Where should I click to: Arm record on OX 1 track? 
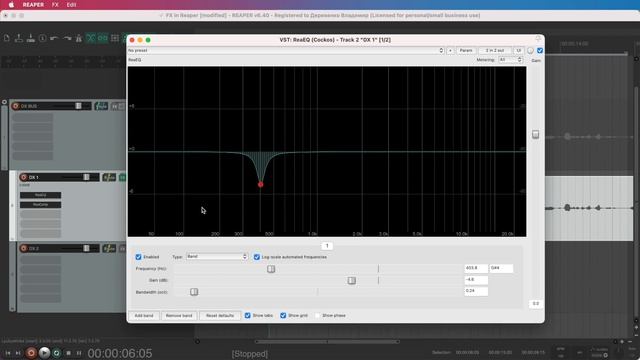pos(23,177)
